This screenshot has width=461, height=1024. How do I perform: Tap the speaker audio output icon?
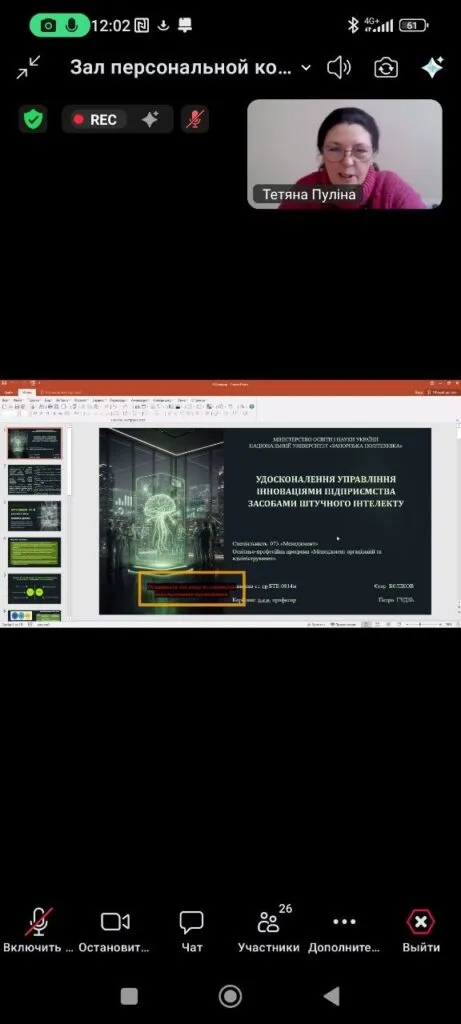339,67
